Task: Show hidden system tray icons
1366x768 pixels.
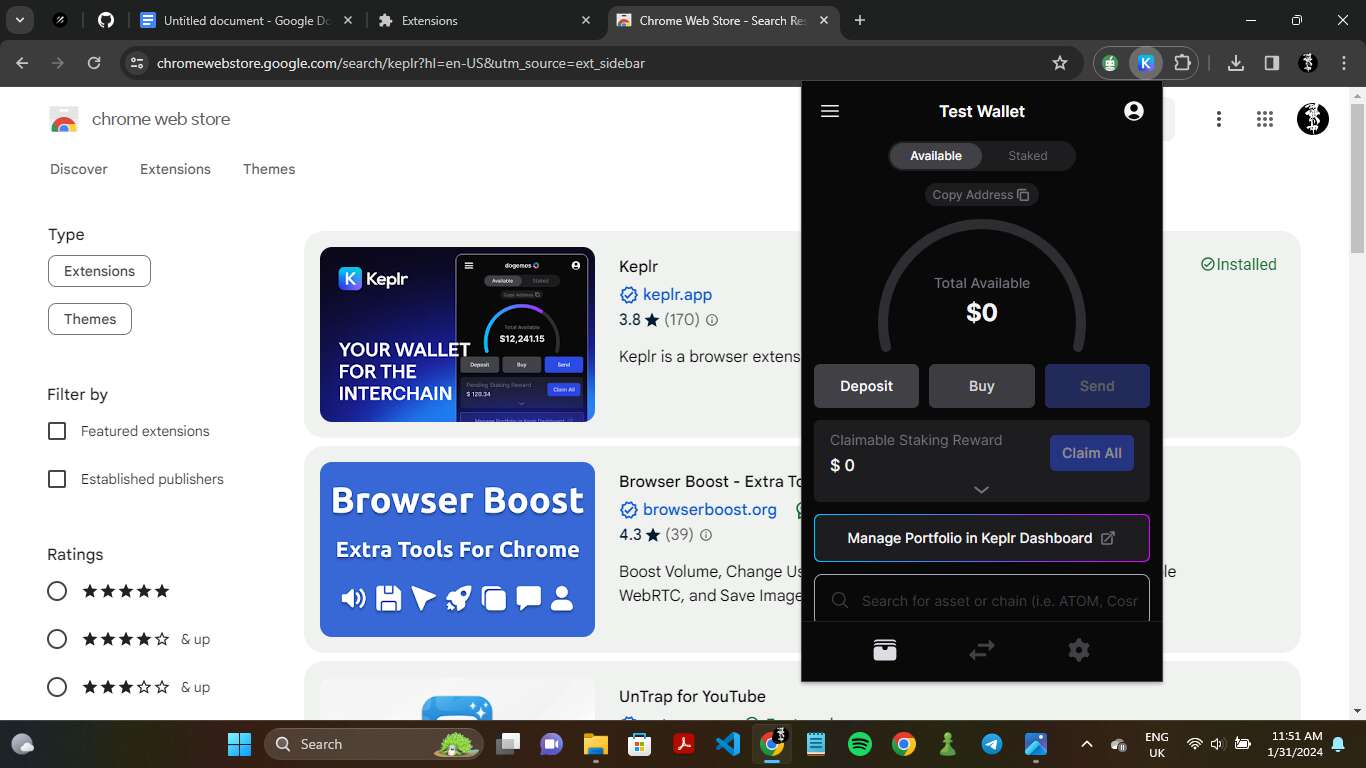Action: pyautogui.click(x=1087, y=744)
